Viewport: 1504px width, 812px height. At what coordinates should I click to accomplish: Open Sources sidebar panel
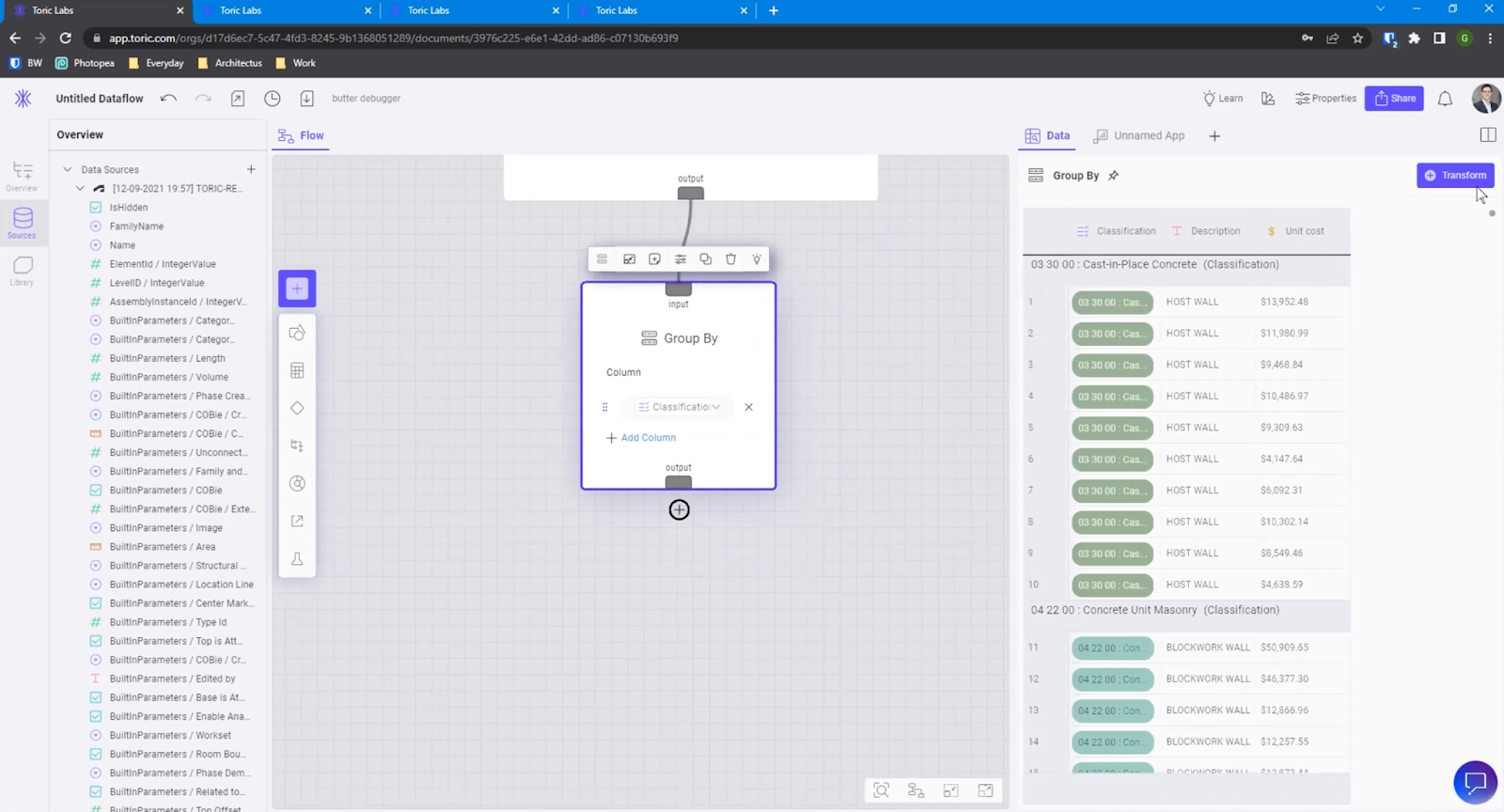[23, 223]
